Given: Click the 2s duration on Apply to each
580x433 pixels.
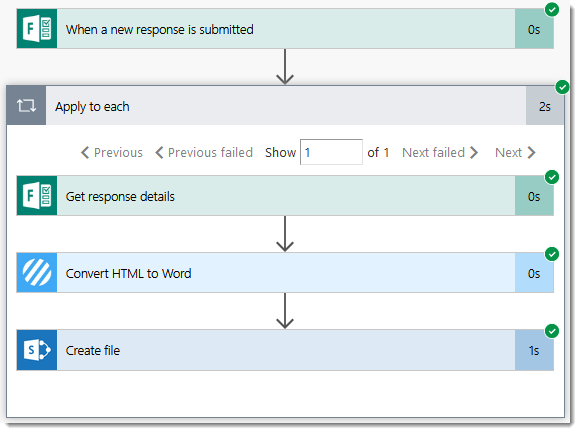Looking at the screenshot, I should (x=544, y=106).
